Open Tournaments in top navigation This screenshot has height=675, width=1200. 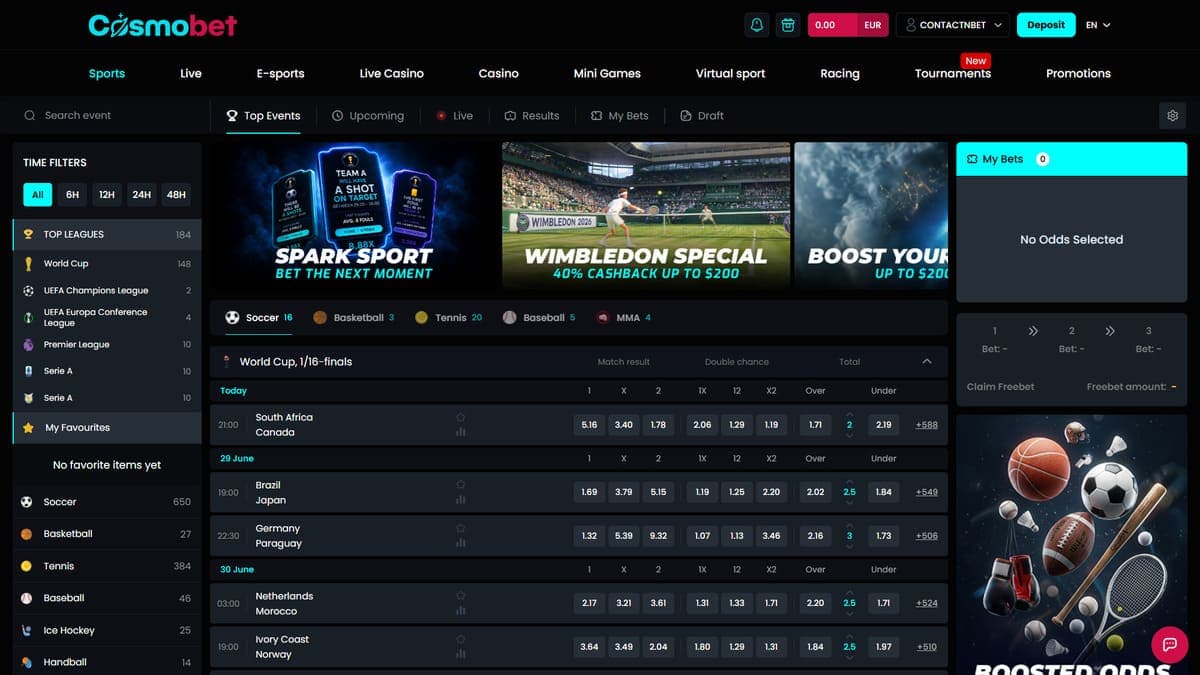[x=953, y=74]
